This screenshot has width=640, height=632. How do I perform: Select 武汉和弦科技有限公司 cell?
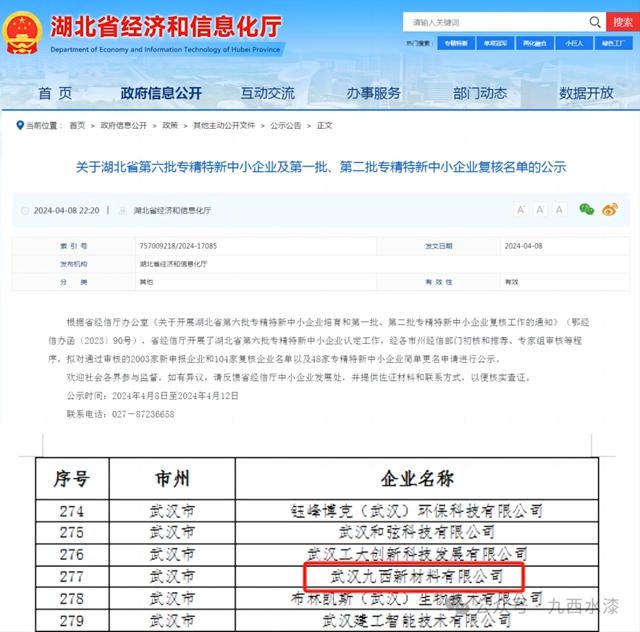pos(417,532)
